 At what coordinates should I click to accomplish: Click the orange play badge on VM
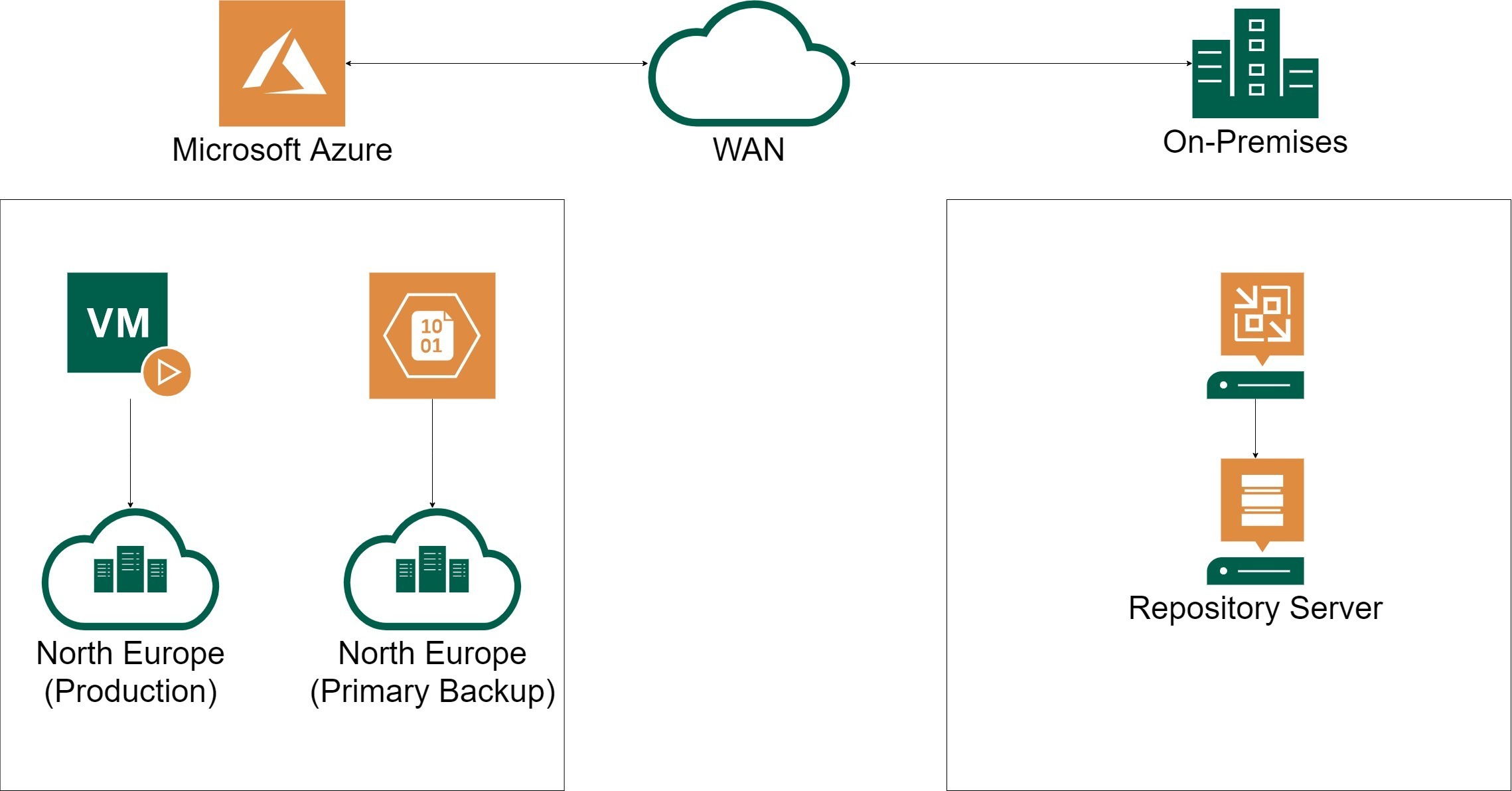pos(167,372)
